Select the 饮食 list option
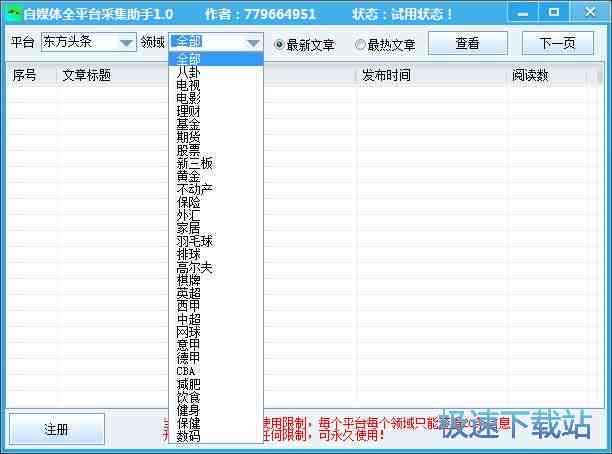This screenshot has height=454, width=612. (216, 397)
